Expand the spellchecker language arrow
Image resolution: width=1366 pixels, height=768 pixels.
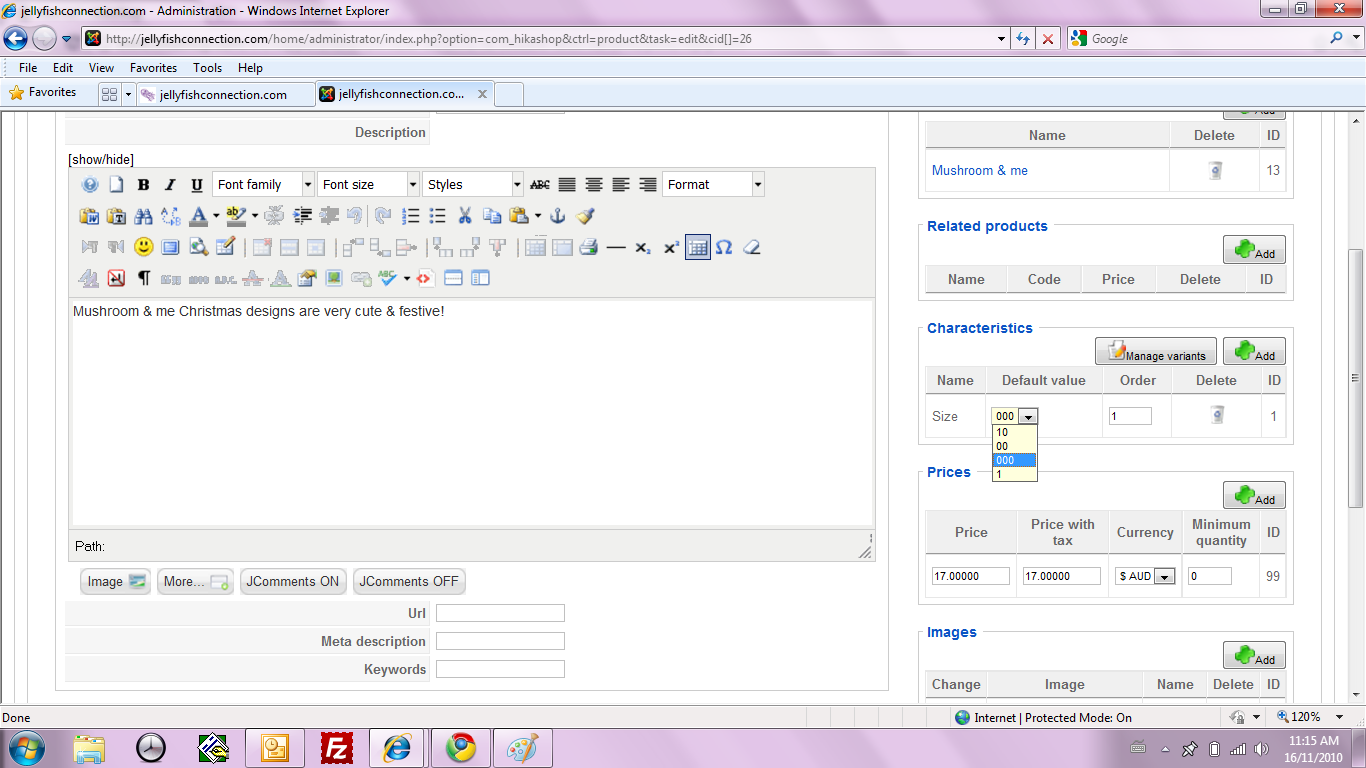click(407, 278)
